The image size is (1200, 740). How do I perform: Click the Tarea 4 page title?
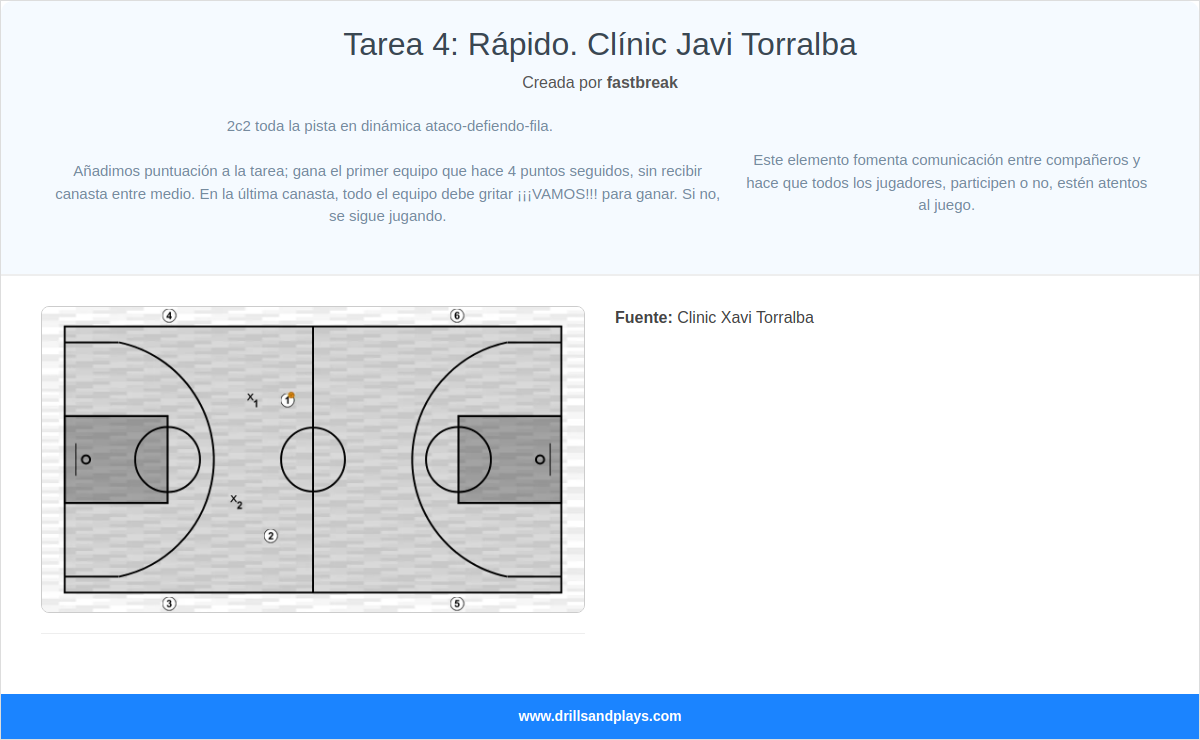600,44
